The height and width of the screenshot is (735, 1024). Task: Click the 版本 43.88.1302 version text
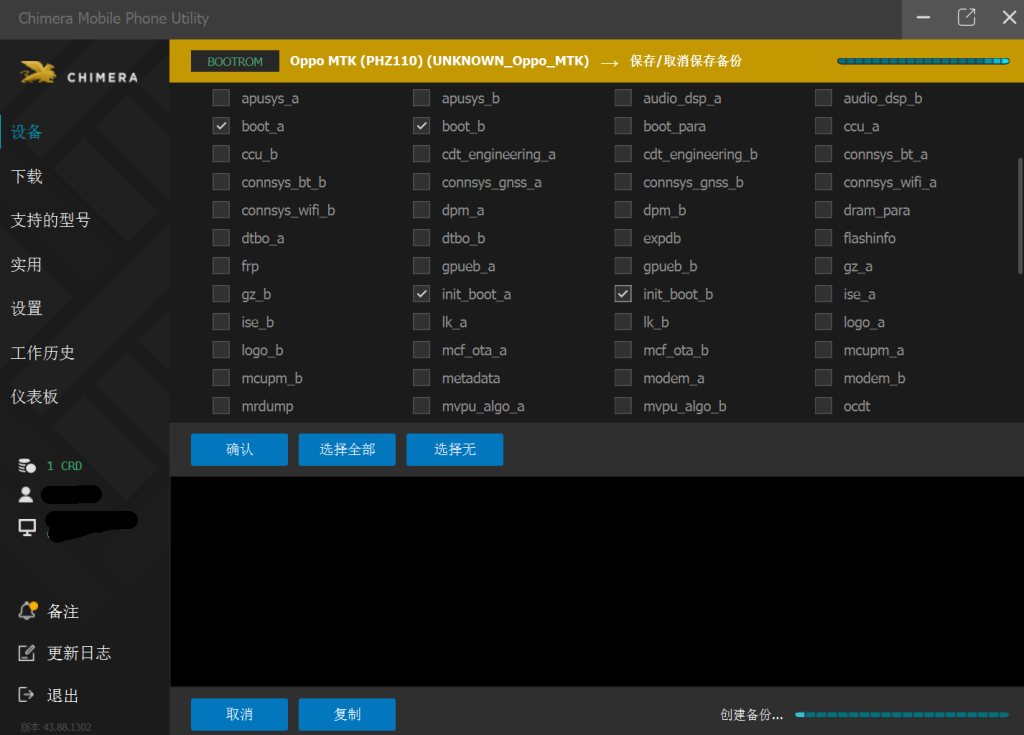56,727
